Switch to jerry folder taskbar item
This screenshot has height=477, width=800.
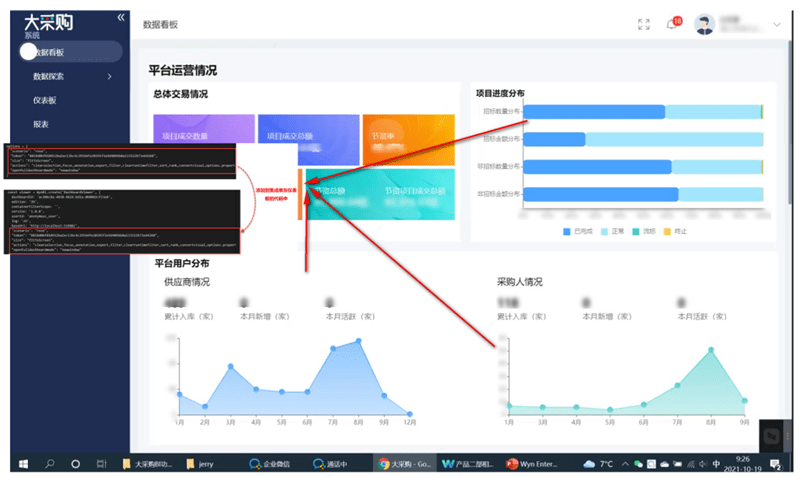(x=200, y=464)
